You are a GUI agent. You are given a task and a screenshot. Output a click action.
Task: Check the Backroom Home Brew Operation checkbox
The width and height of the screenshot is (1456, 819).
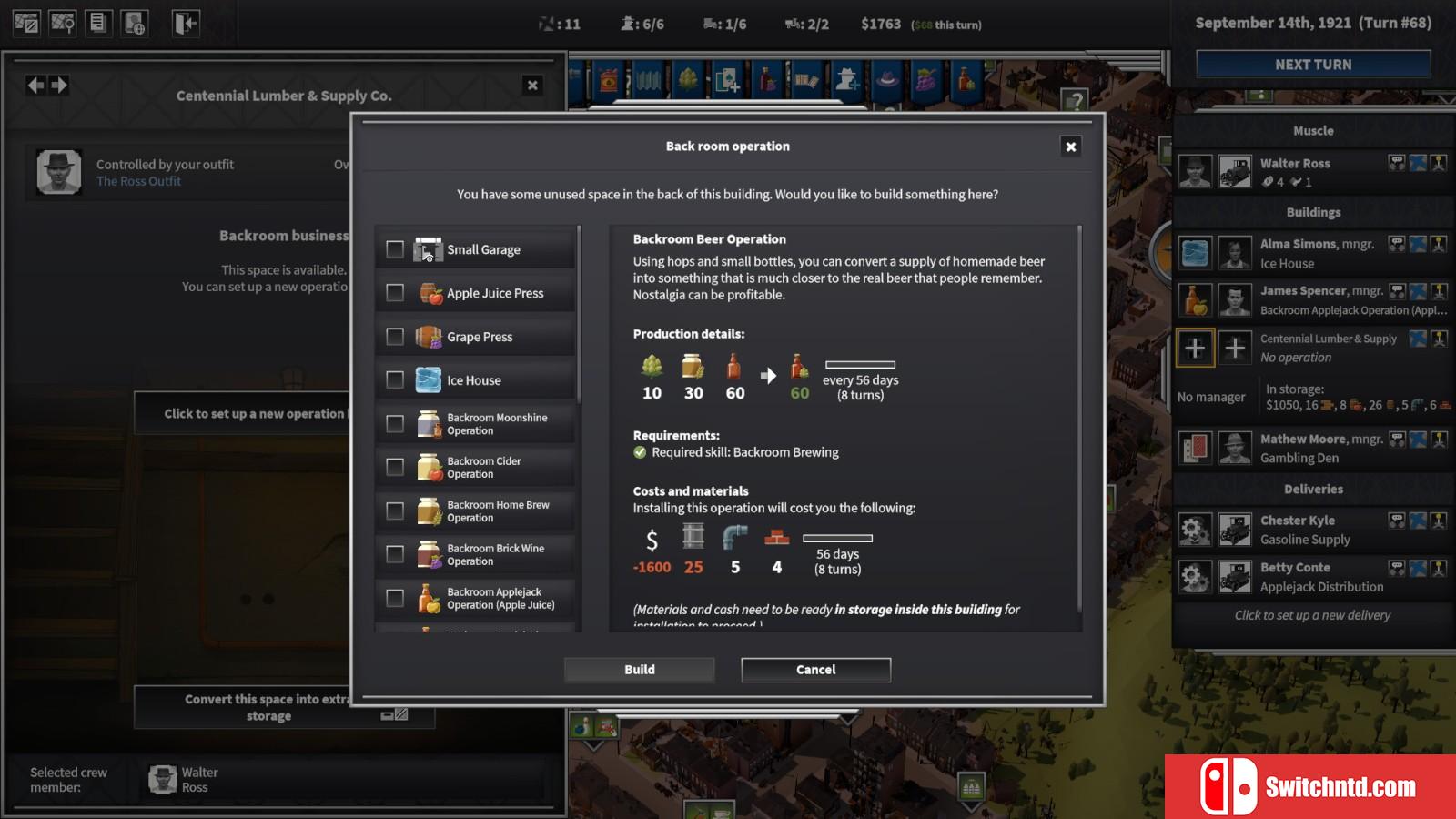point(395,511)
